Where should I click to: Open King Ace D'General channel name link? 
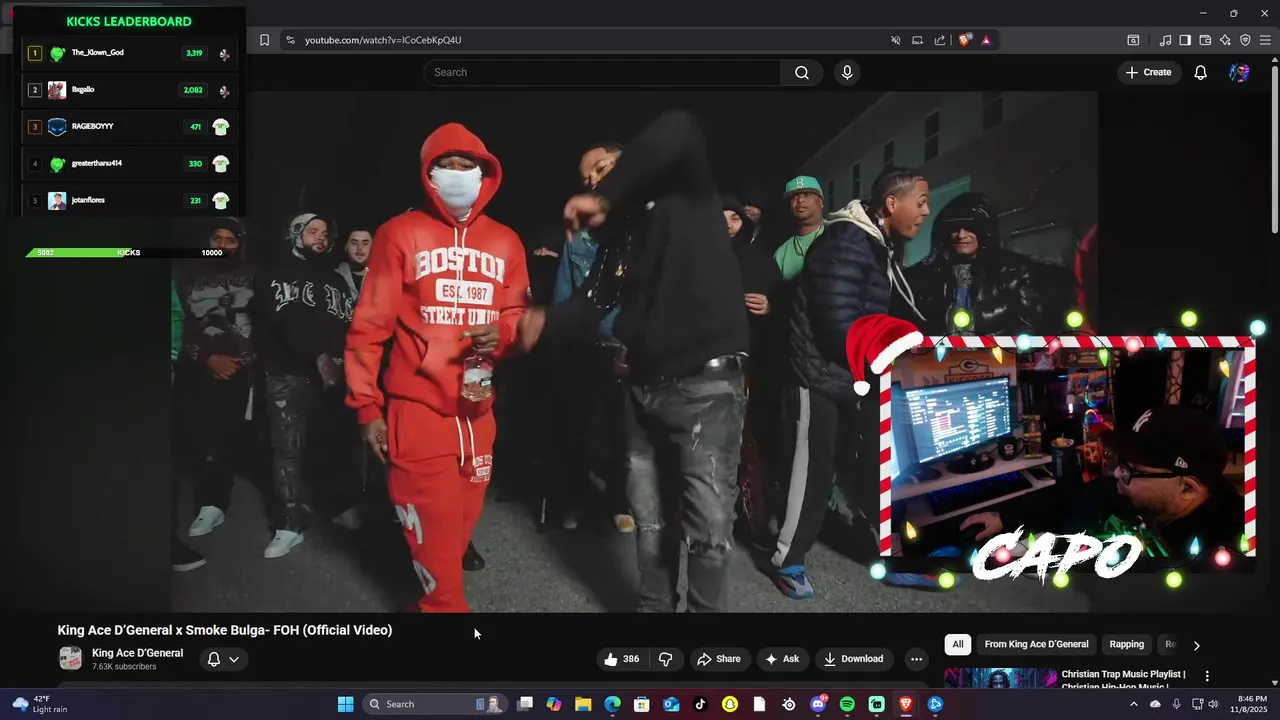tap(138, 653)
